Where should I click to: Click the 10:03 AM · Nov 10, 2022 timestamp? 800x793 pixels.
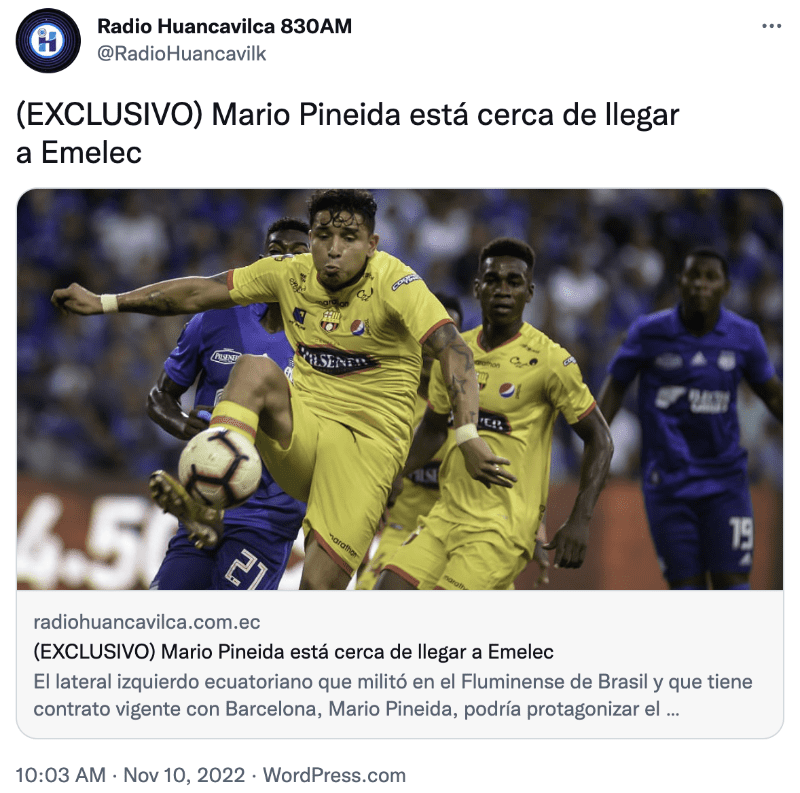click(x=130, y=775)
